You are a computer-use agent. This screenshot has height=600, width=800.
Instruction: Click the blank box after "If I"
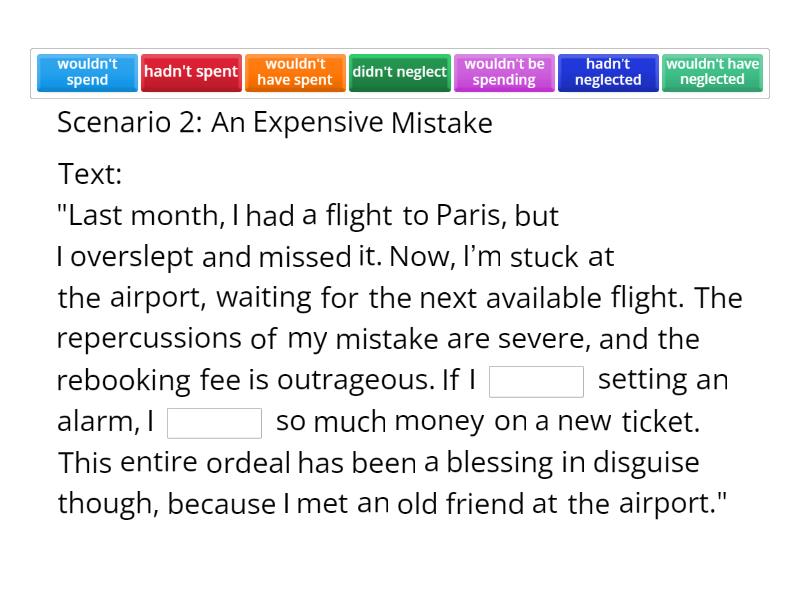click(536, 382)
